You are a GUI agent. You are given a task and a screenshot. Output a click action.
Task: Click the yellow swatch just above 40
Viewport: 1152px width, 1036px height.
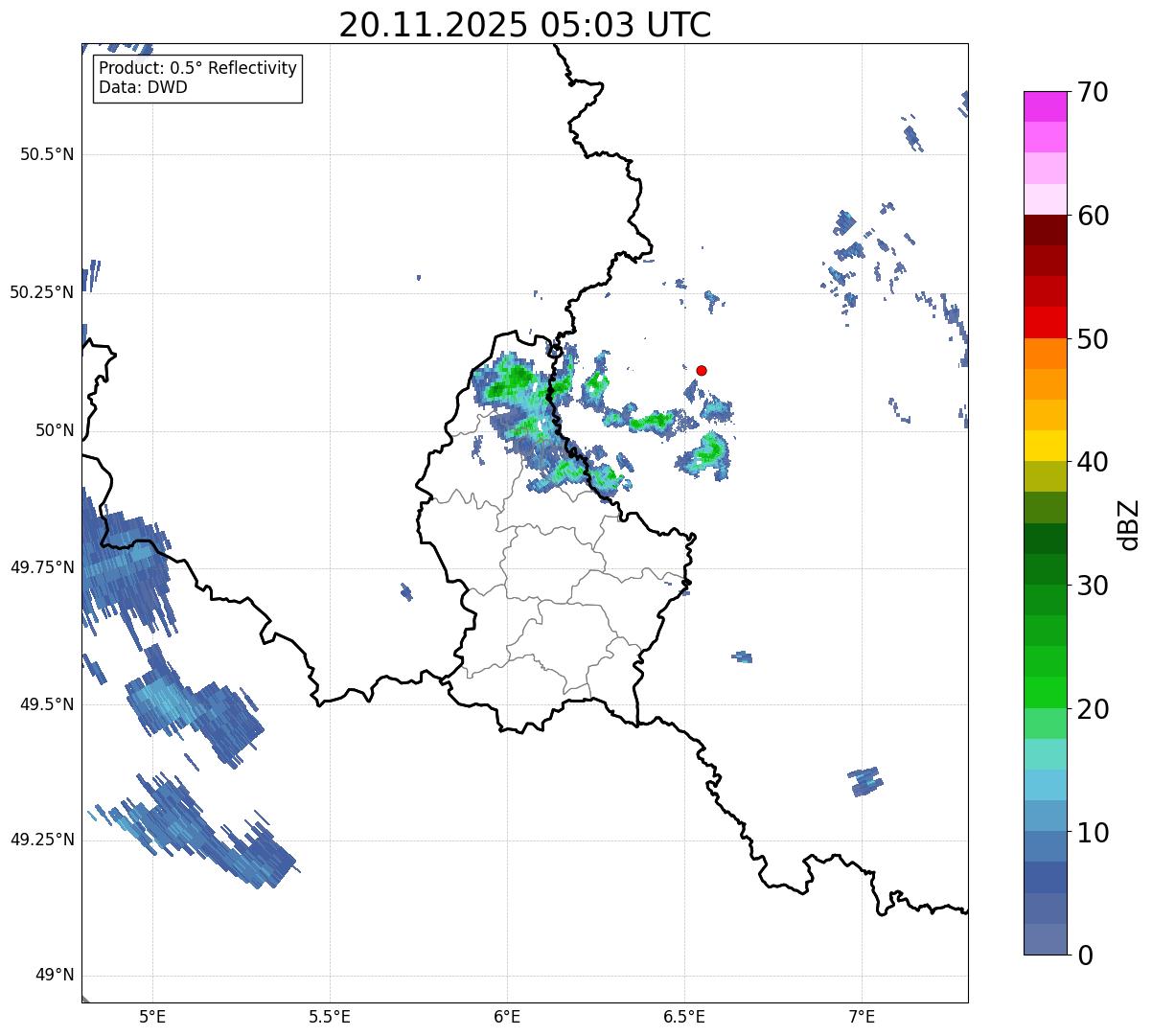1046,446
